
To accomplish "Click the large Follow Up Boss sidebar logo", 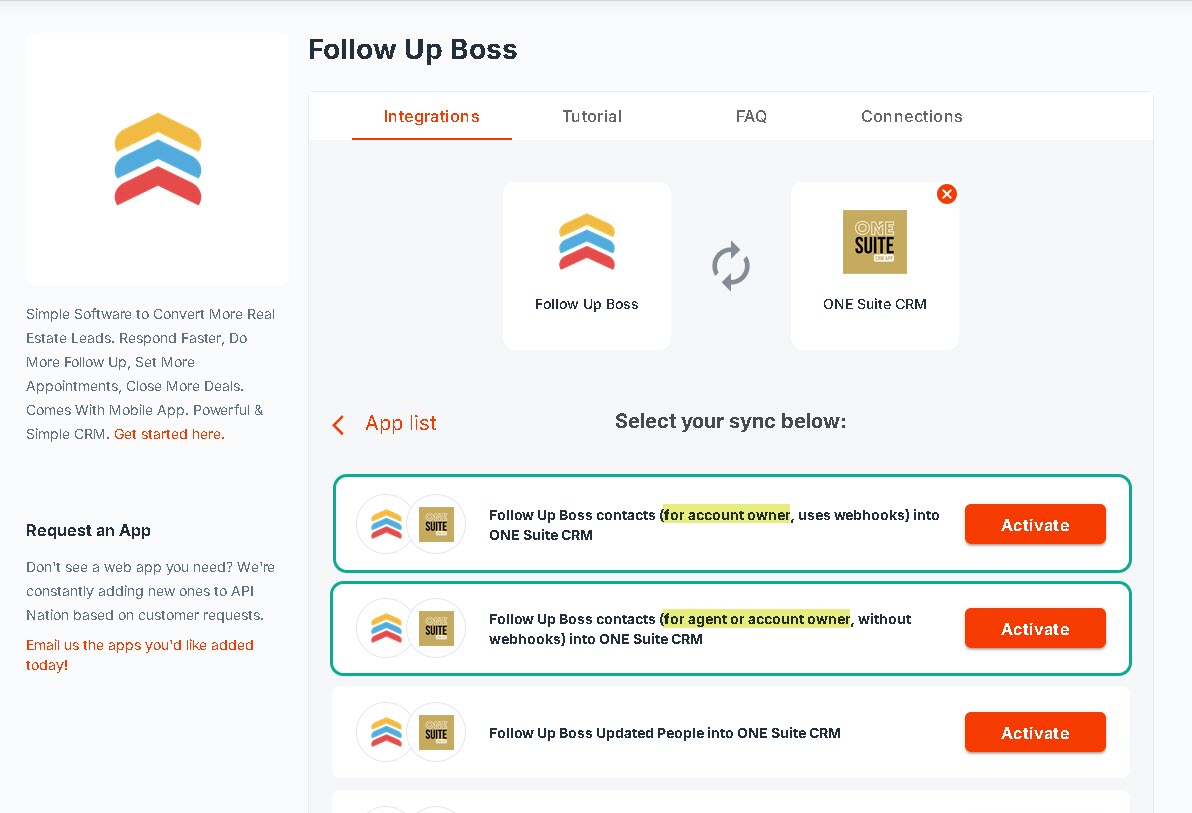I will (158, 159).
